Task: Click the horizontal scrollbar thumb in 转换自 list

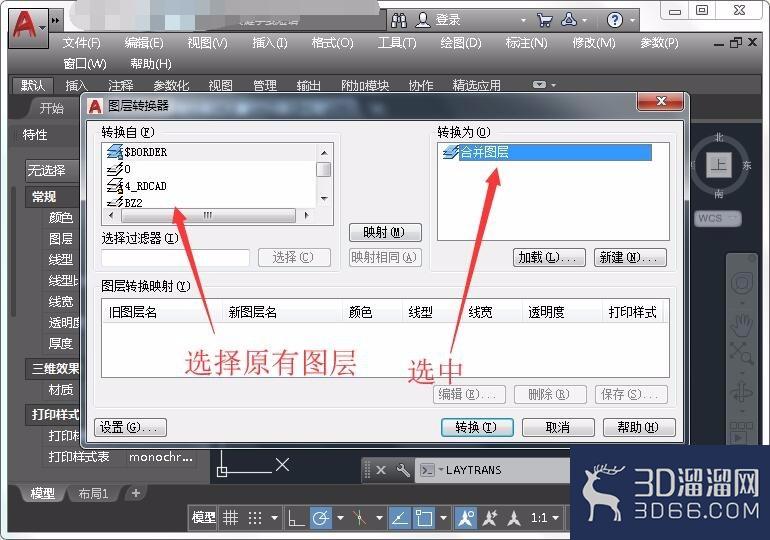Action: click(x=208, y=216)
